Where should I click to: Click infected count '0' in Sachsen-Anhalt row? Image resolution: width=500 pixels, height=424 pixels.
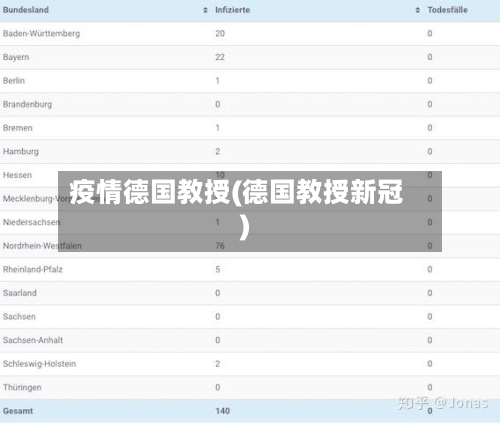218,340
